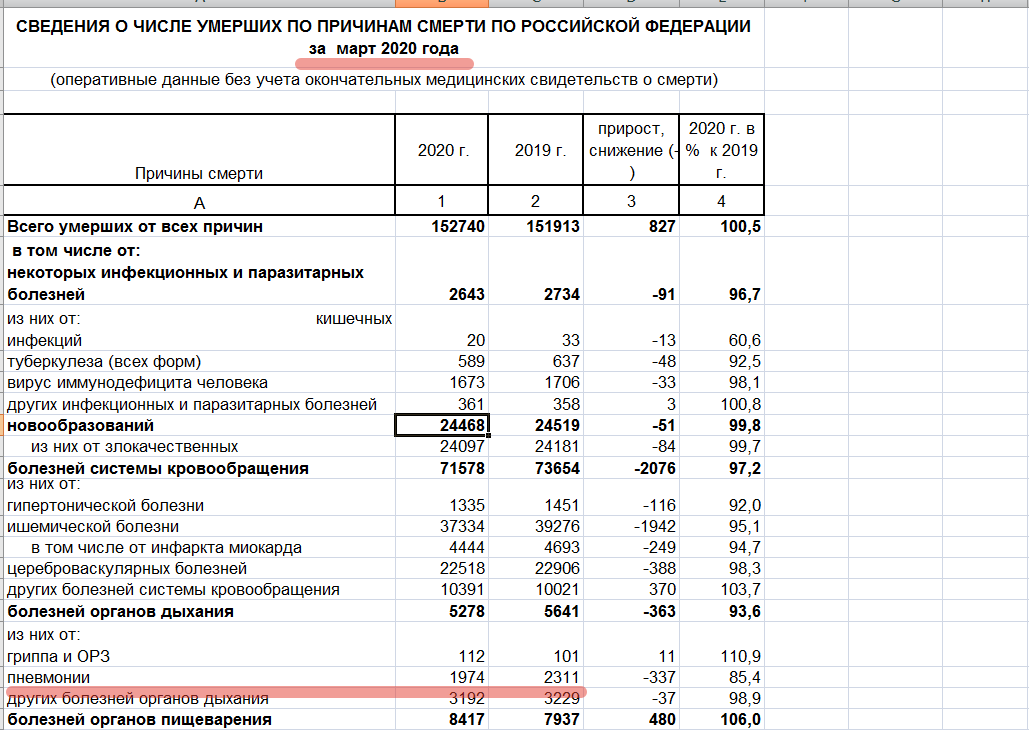Click value 151913 for total deaths 2019

click(x=536, y=227)
